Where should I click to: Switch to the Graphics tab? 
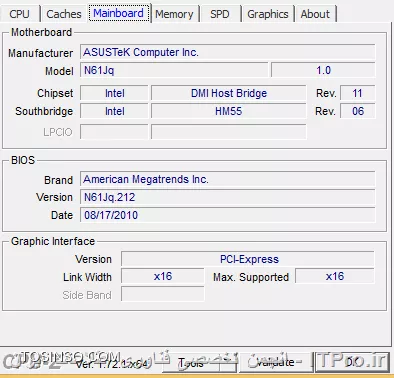point(268,14)
